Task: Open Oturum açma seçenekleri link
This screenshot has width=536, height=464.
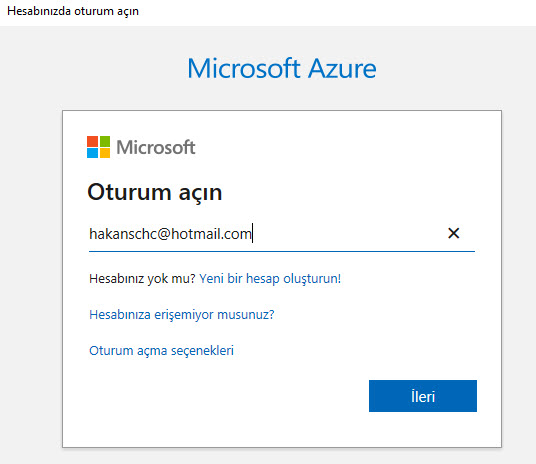Action: pos(161,351)
